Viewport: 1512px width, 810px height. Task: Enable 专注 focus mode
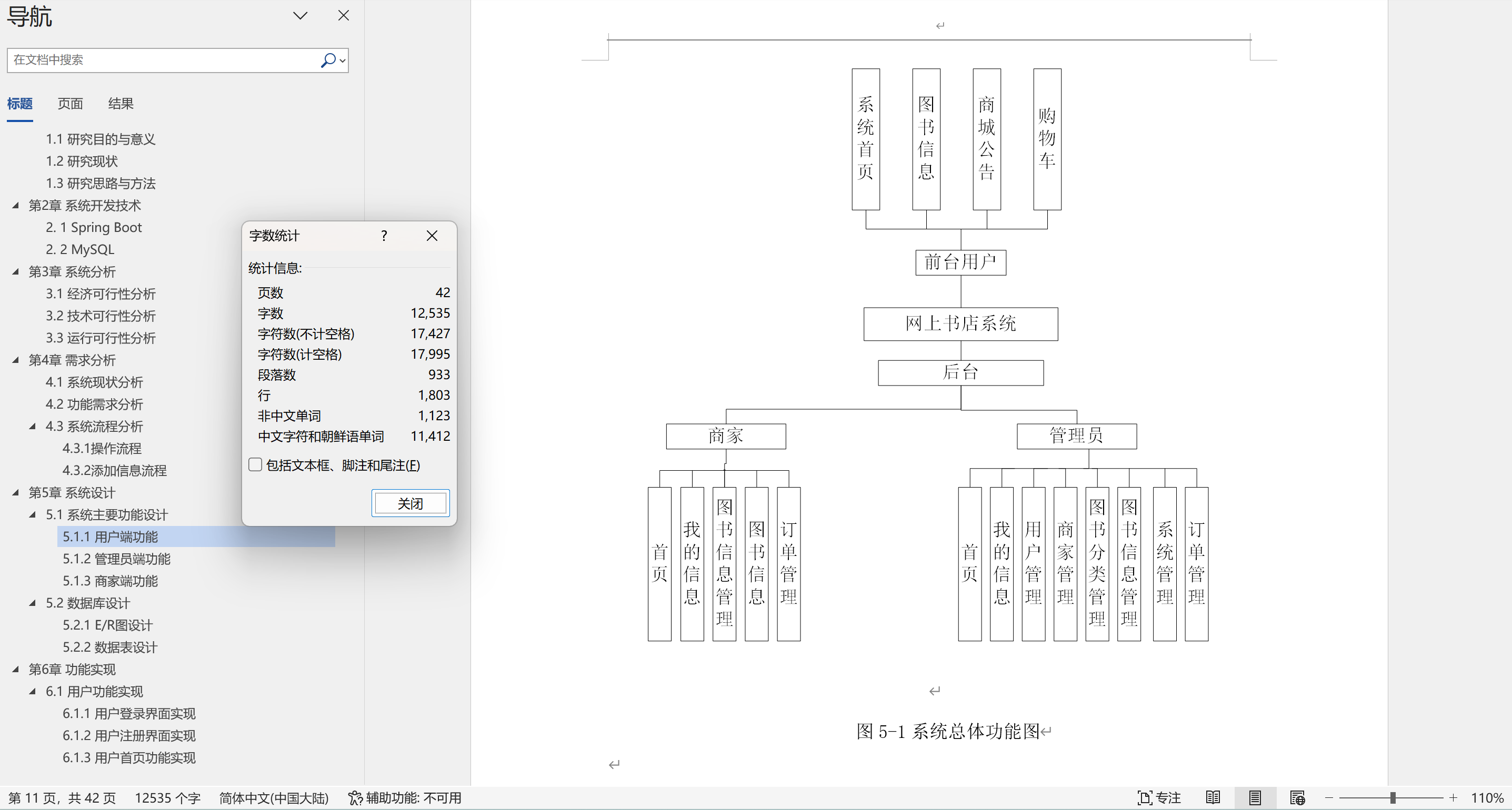[x=1159, y=798]
